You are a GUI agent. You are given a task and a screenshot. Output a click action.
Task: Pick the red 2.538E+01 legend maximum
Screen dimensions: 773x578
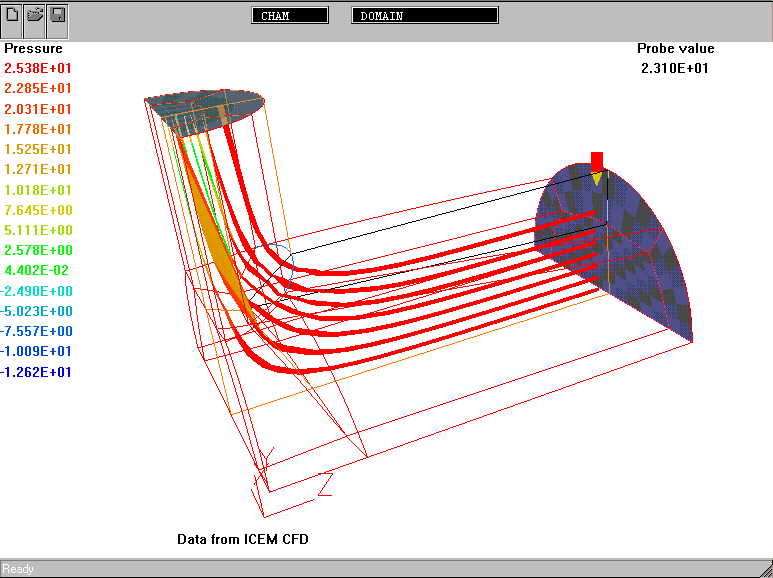click(38, 68)
